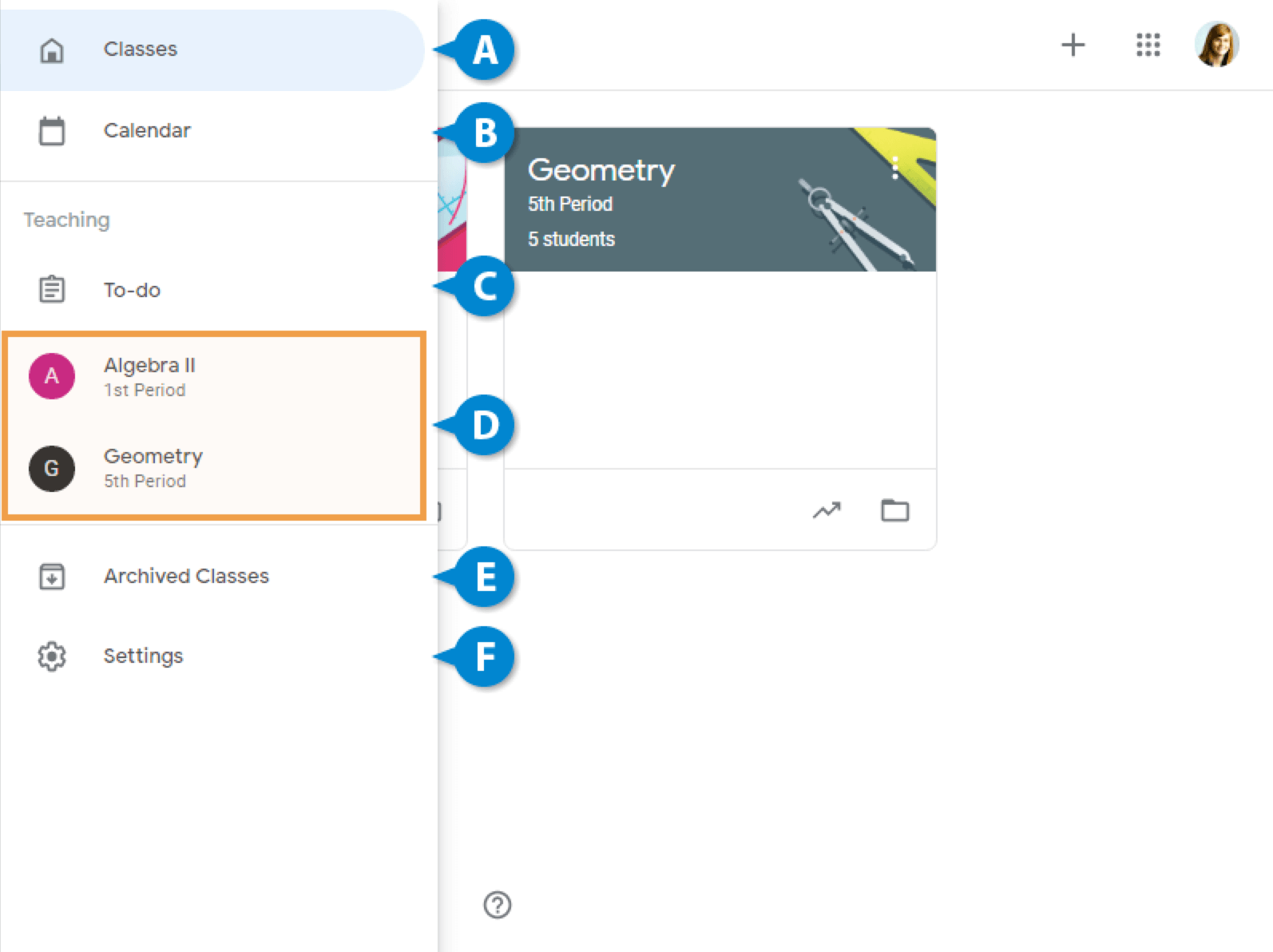
Task: Open the Google apps grid
Action: (x=1148, y=45)
